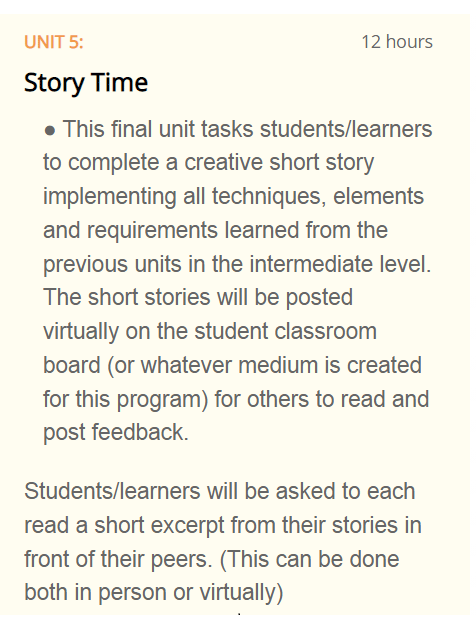Click 'both in person or virtually)'
476x622 pixels.
[x=154, y=593]
